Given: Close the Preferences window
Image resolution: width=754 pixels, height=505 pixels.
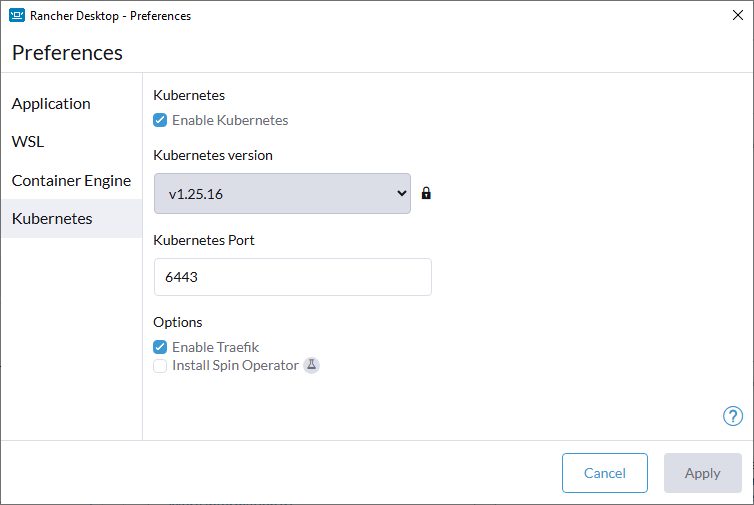Looking at the screenshot, I should (x=737, y=15).
